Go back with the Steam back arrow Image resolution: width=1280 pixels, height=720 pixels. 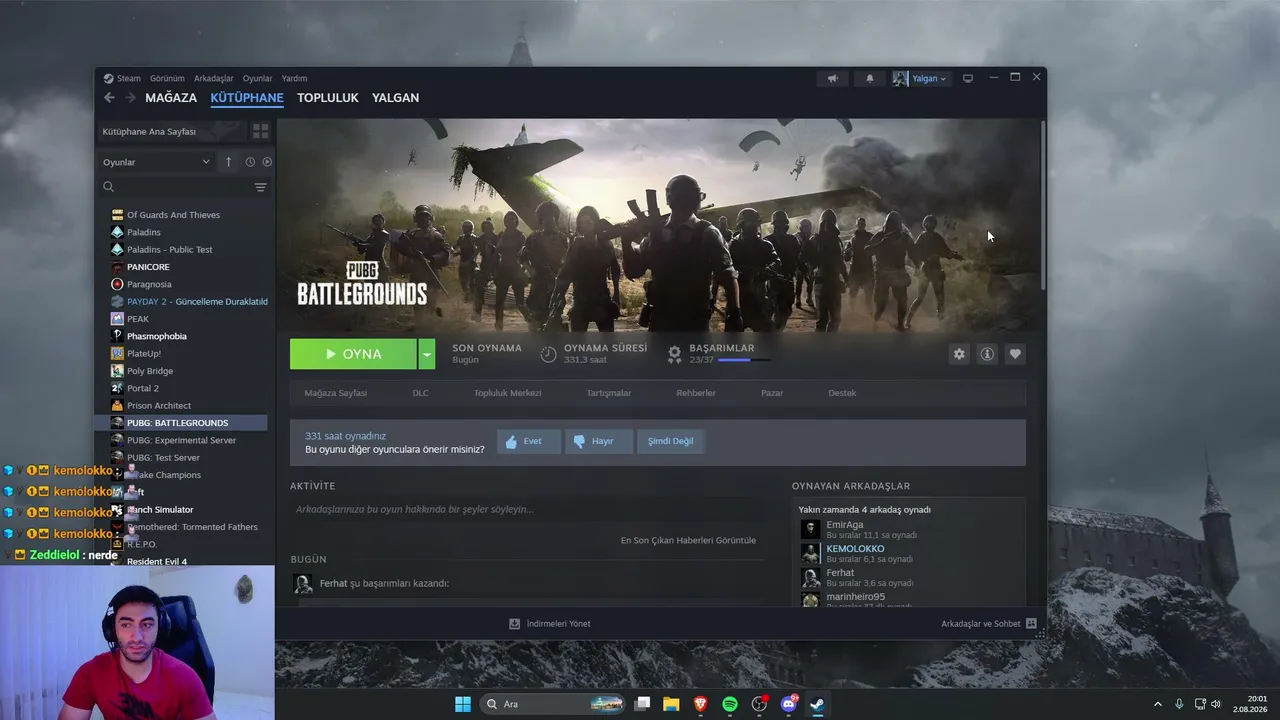pos(109,98)
